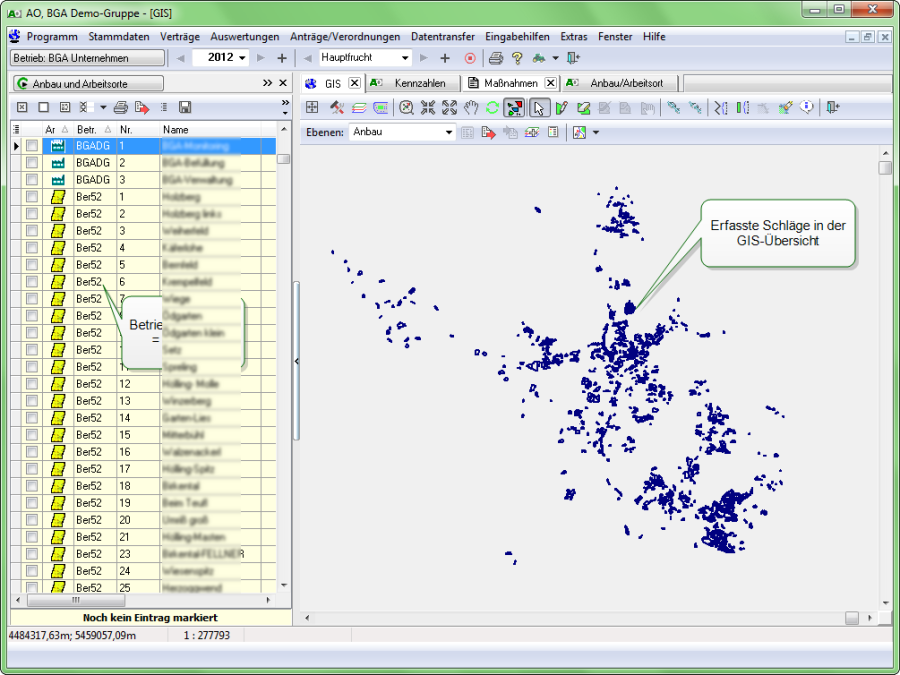This screenshot has height=675, width=900.
Task: Click the Anbau und Arbeitsorte button
Action: tap(88, 83)
